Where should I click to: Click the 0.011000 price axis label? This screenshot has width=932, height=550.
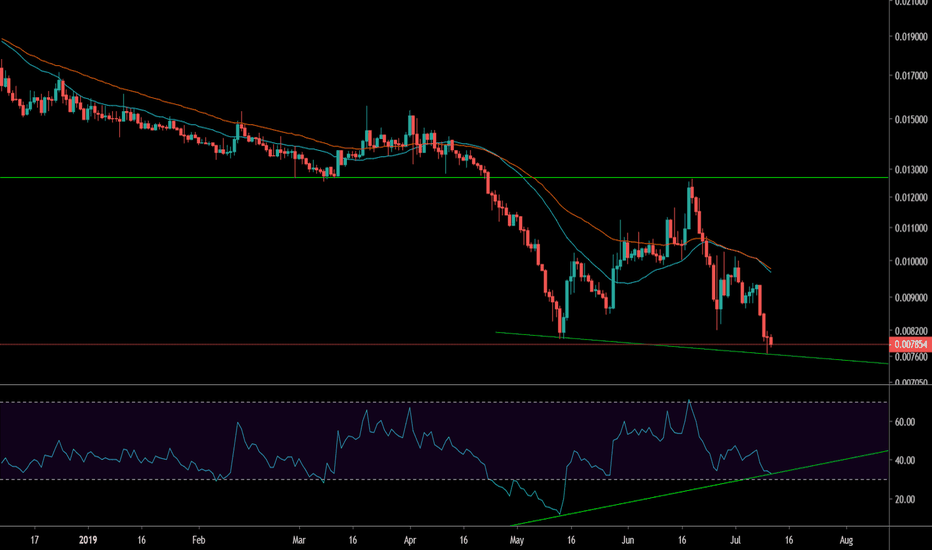[x=911, y=228]
